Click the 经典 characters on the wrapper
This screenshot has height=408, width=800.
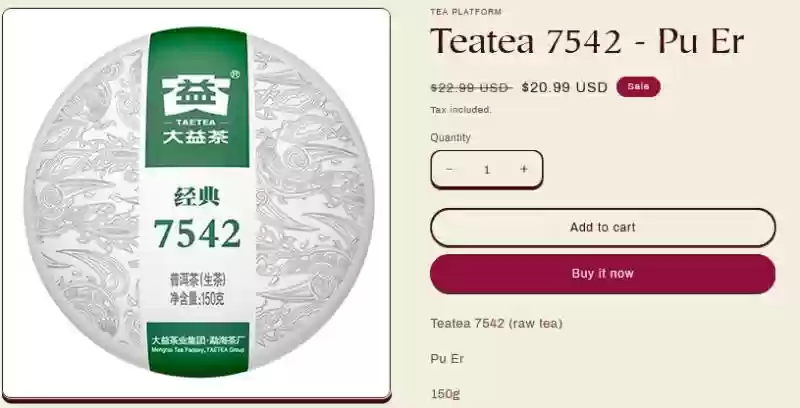point(197,197)
